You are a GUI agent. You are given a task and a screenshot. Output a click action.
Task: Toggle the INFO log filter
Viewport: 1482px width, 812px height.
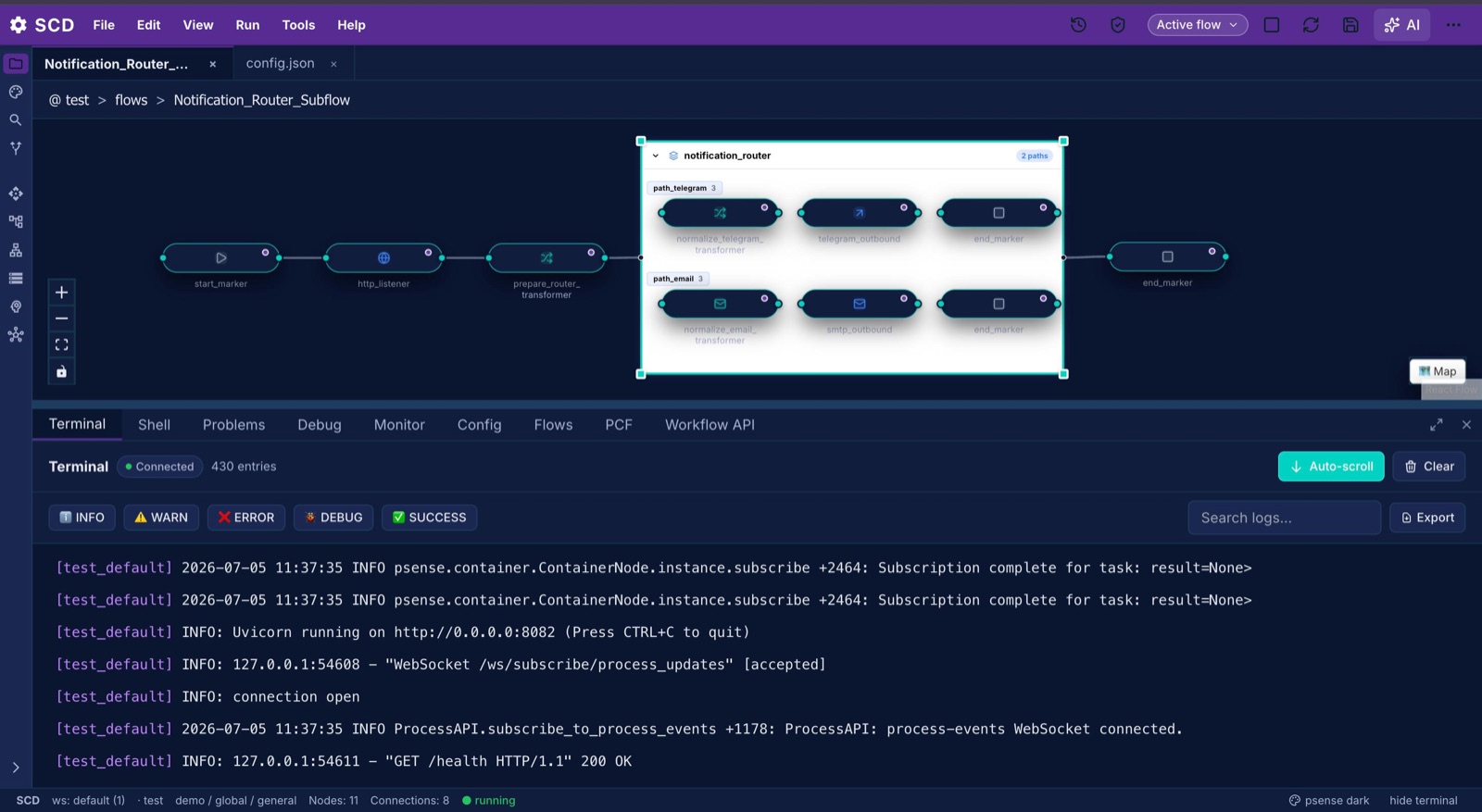82,518
